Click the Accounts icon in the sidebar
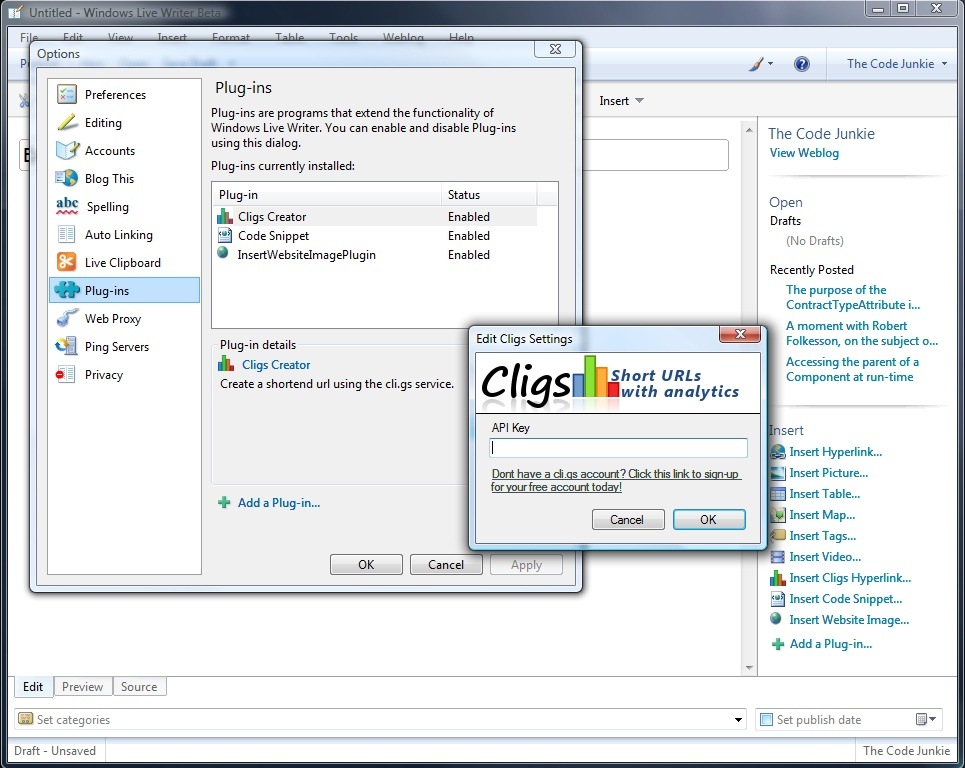The height and width of the screenshot is (768, 965). (x=66, y=150)
